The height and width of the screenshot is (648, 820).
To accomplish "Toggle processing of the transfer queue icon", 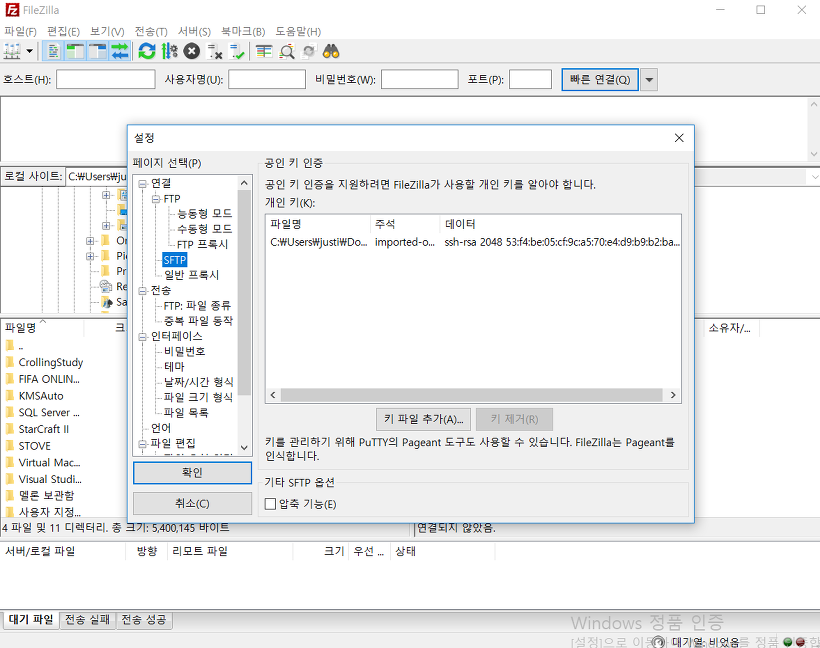I will click(x=169, y=51).
